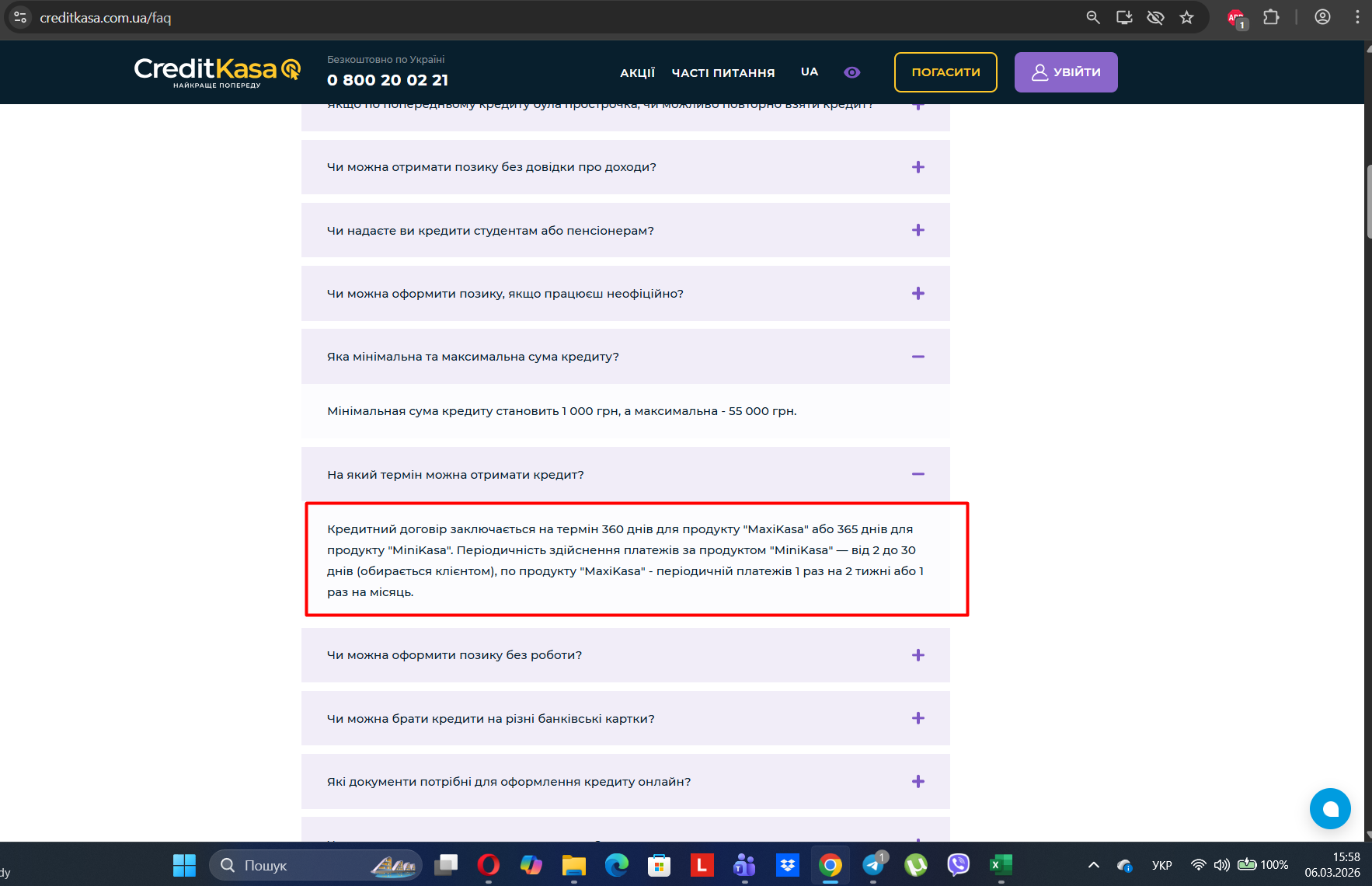Image resolution: width=1372 pixels, height=886 pixels.
Task: Collapse the minimum and maximum loan amount question
Action: (x=625, y=356)
